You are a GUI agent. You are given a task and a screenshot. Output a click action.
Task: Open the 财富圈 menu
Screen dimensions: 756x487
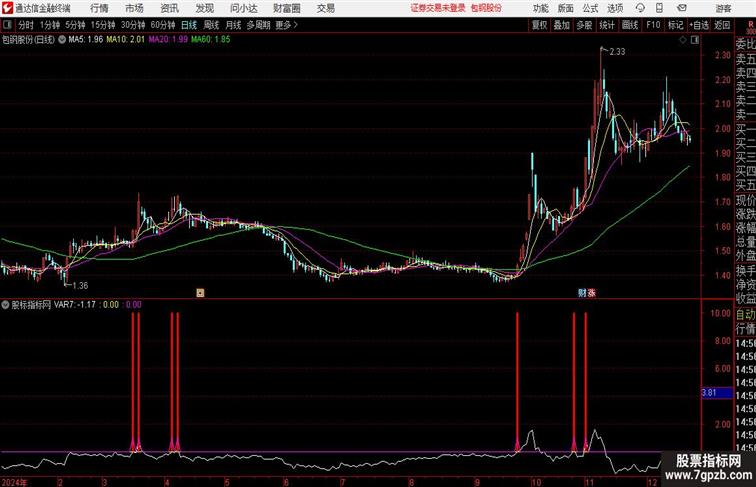pos(287,8)
